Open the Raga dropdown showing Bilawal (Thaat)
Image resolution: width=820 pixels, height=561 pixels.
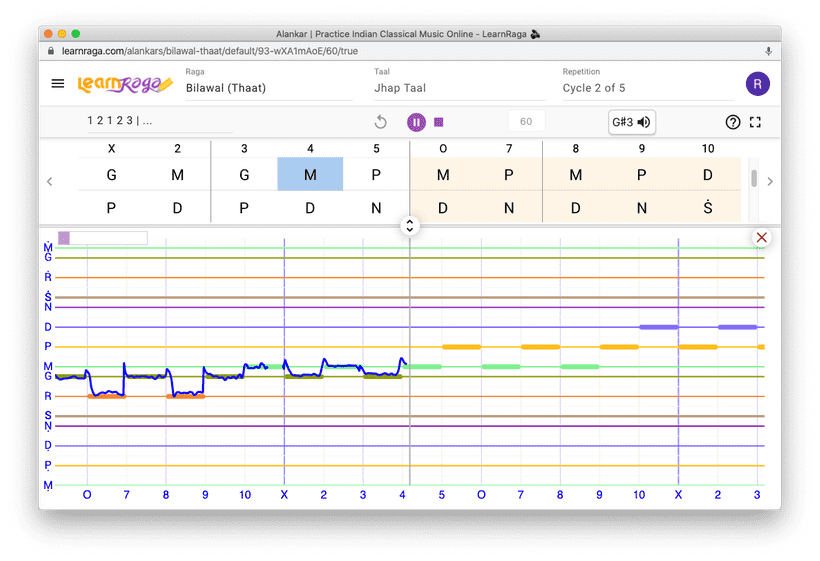click(268, 88)
